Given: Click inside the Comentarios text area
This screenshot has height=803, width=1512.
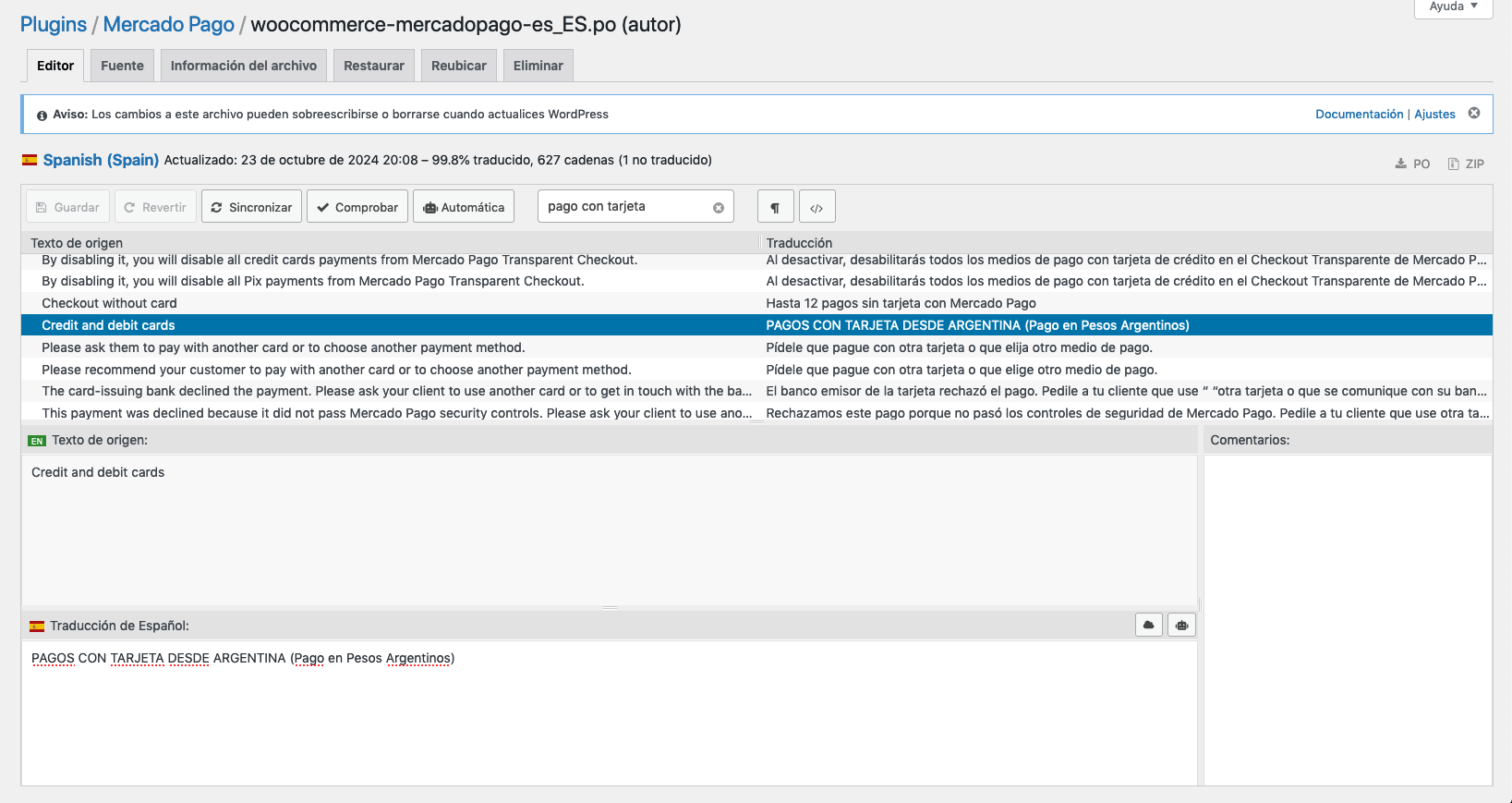Looking at the screenshot, I should (x=1348, y=619).
